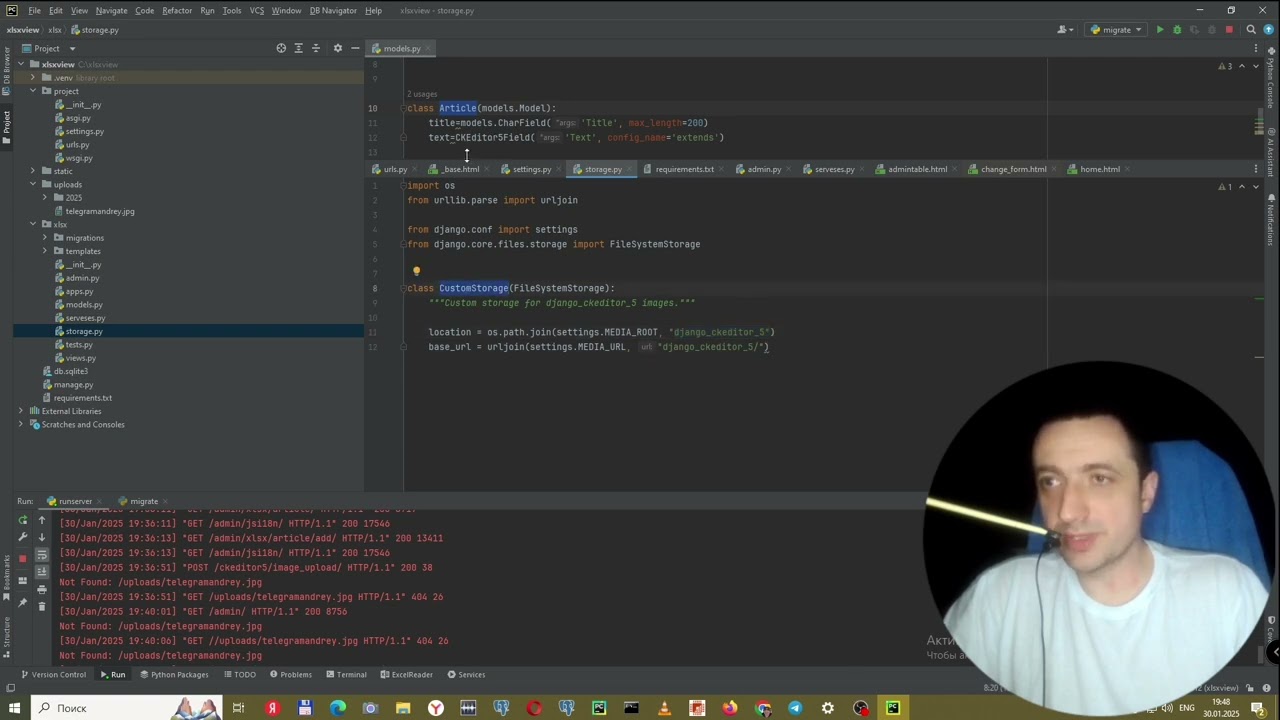The width and height of the screenshot is (1280, 720).
Task: Start debugging with the green bug icon
Action: 1177,30
